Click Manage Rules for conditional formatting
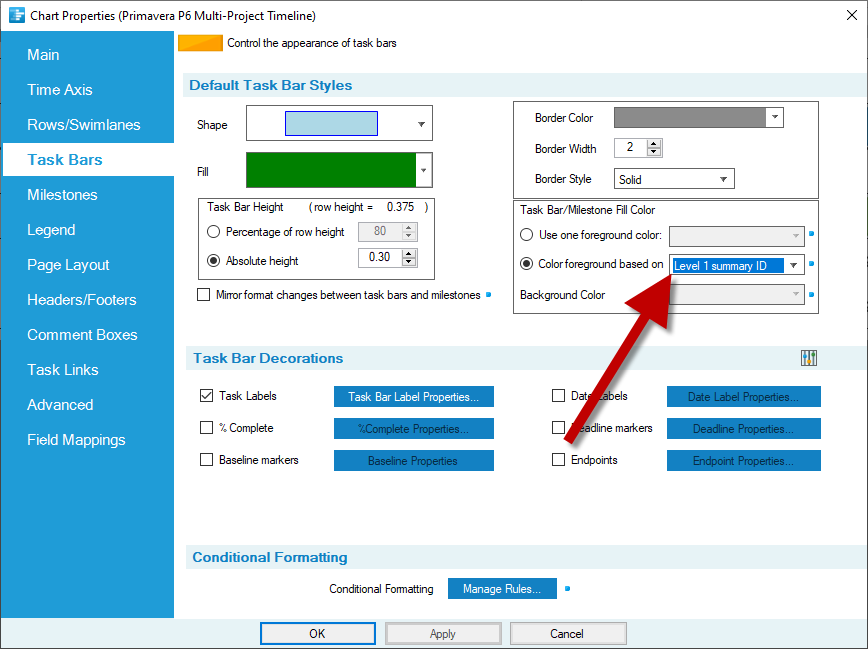 [502, 589]
